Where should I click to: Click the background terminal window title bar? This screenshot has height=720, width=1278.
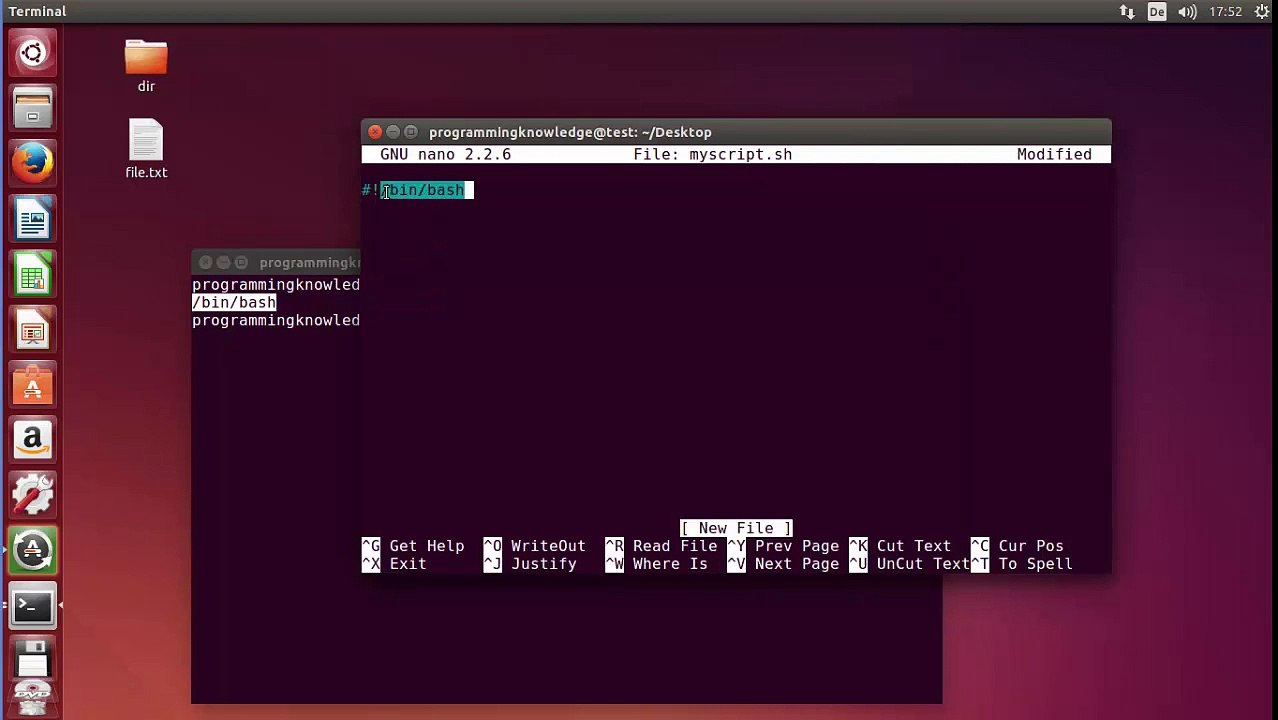[x=276, y=262]
